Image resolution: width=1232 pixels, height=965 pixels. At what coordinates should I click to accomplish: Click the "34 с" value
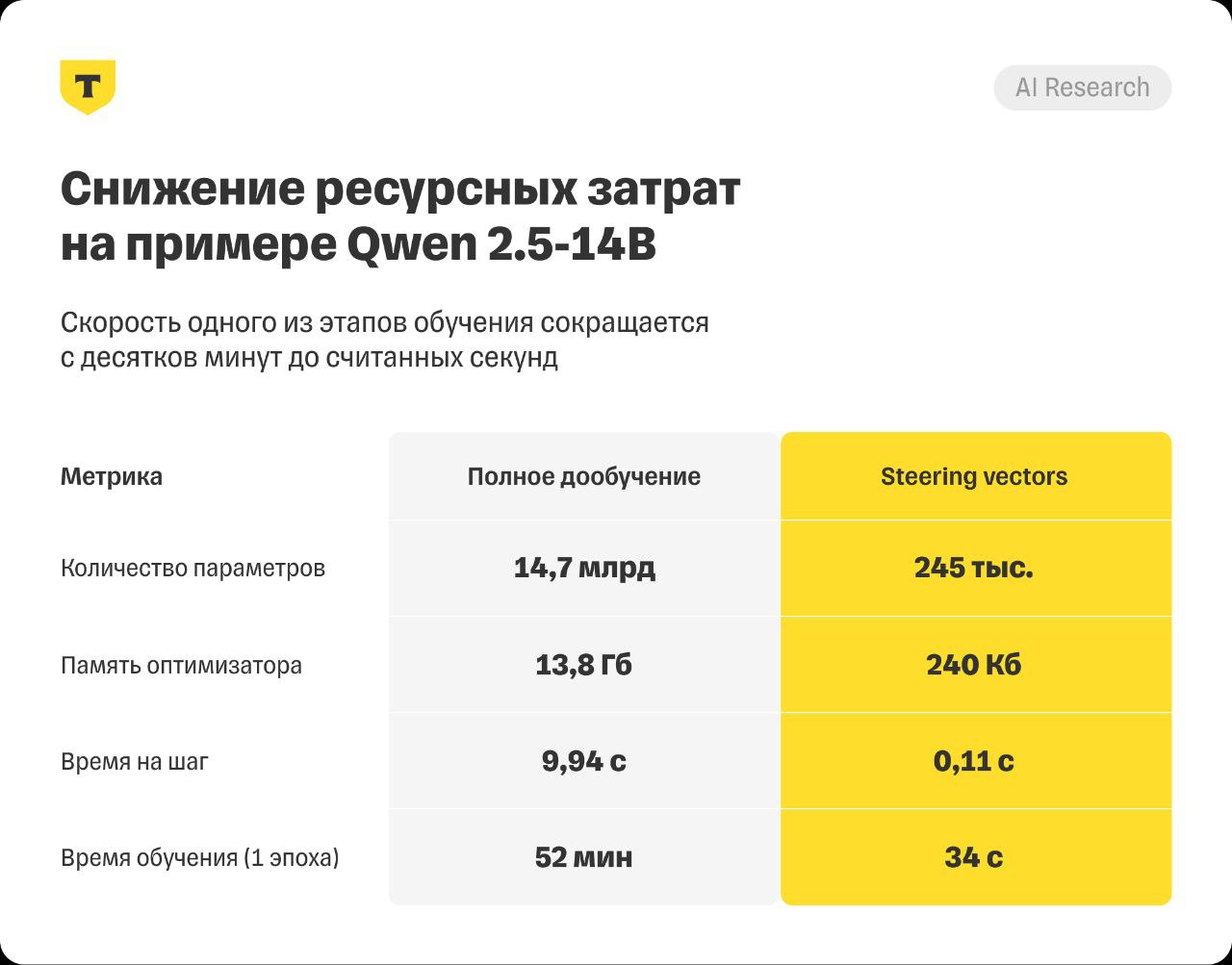(974, 857)
